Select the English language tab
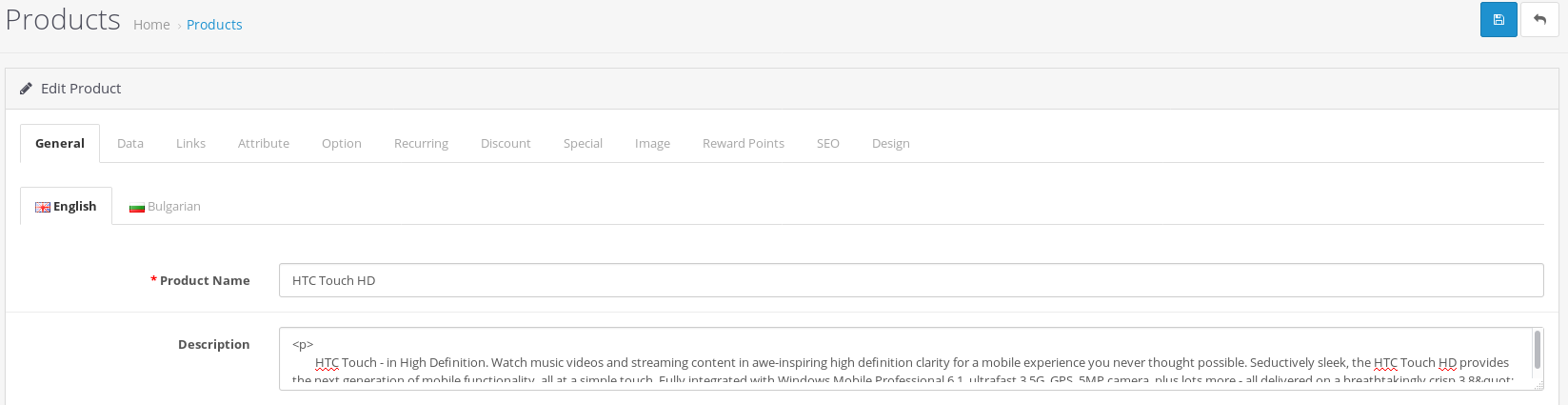 [66, 207]
